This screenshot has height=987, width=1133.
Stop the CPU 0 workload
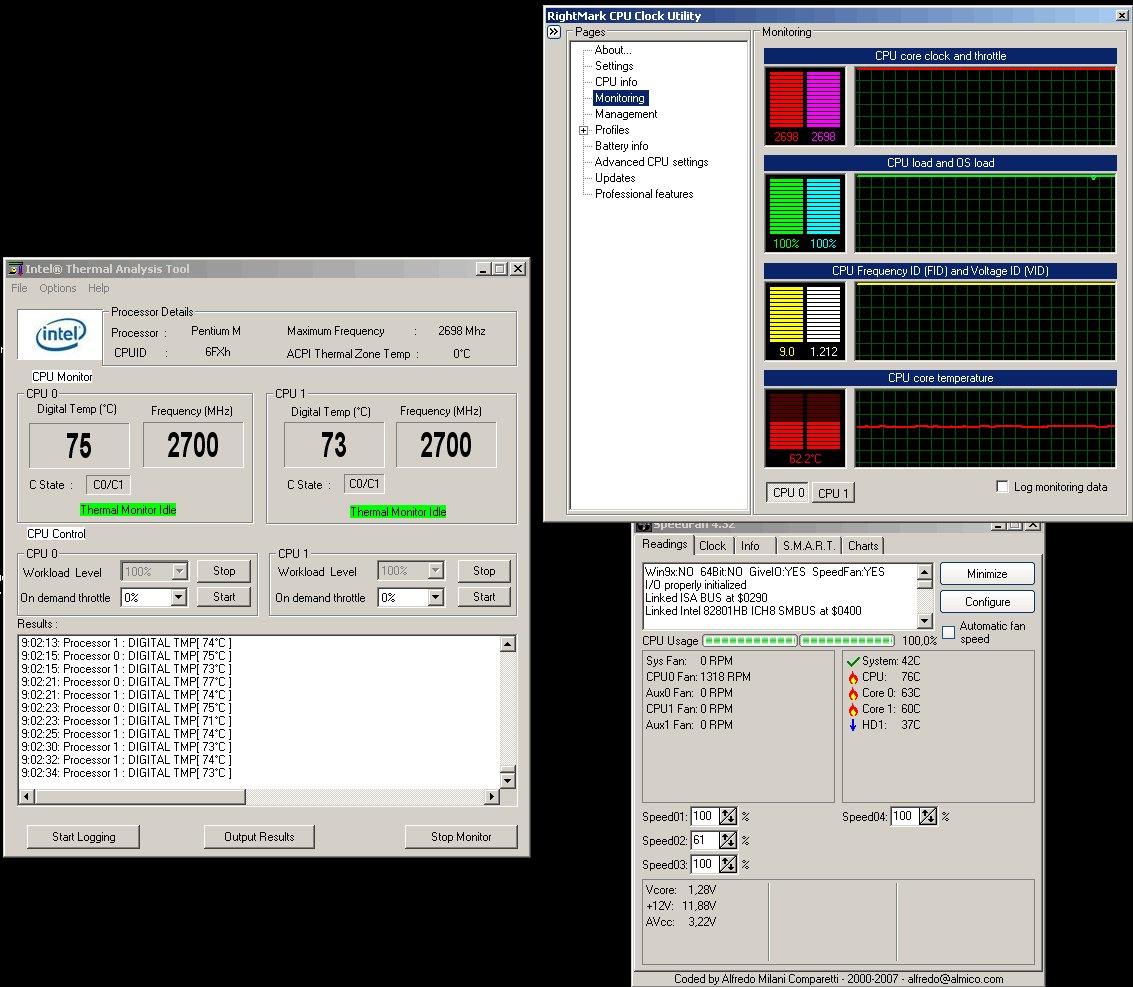[x=224, y=571]
